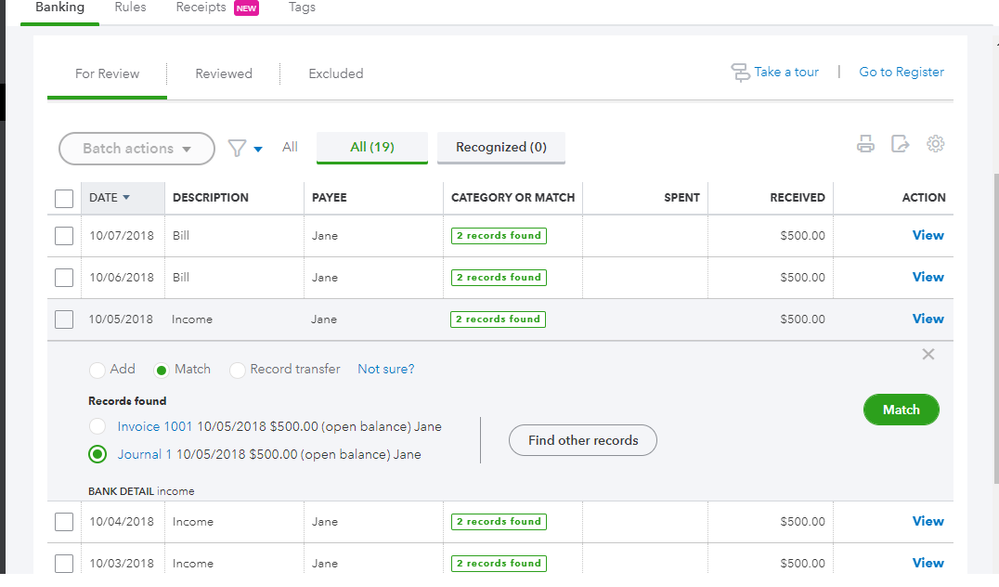The width and height of the screenshot is (999, 587).
Task: Close the expanded transaction panel
Action: click(x=928, y=354)
